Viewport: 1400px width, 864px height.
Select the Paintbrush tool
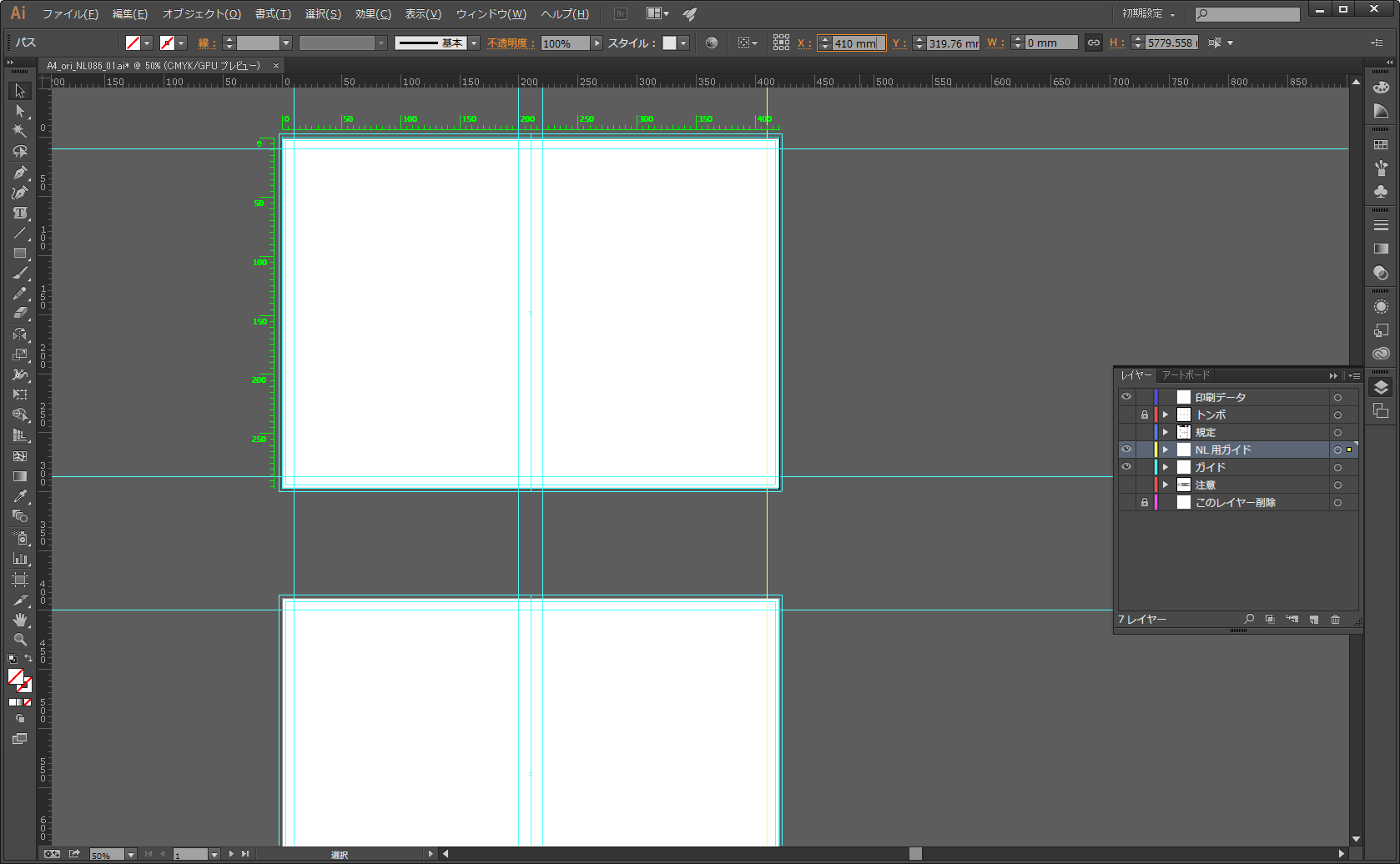click(x=20, y=274)
